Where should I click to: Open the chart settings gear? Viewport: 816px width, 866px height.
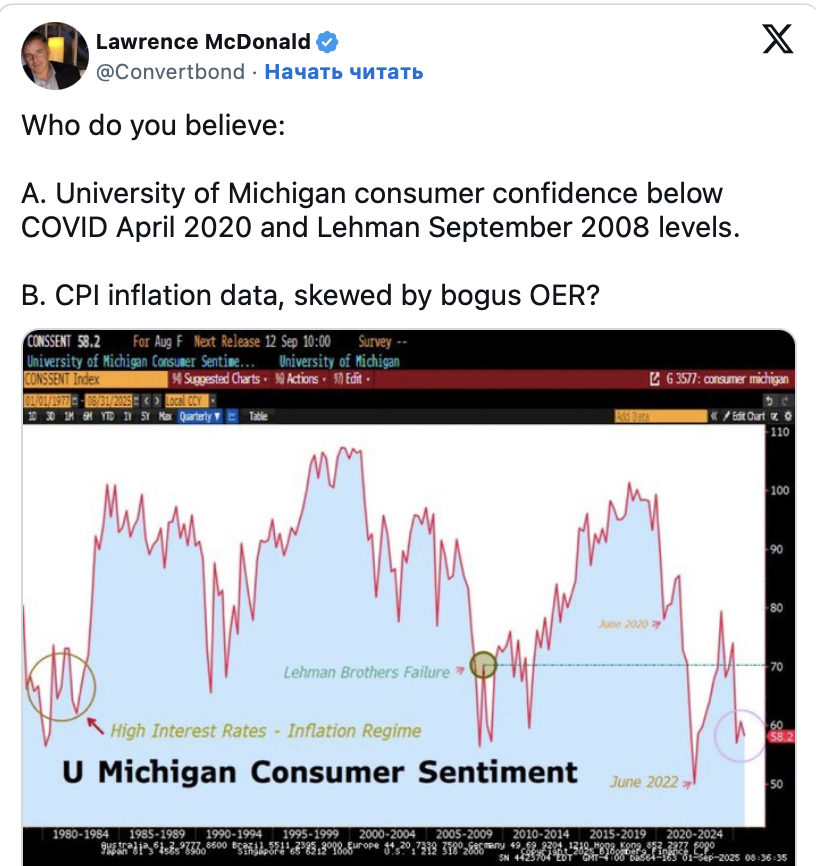tap(787, 416)
